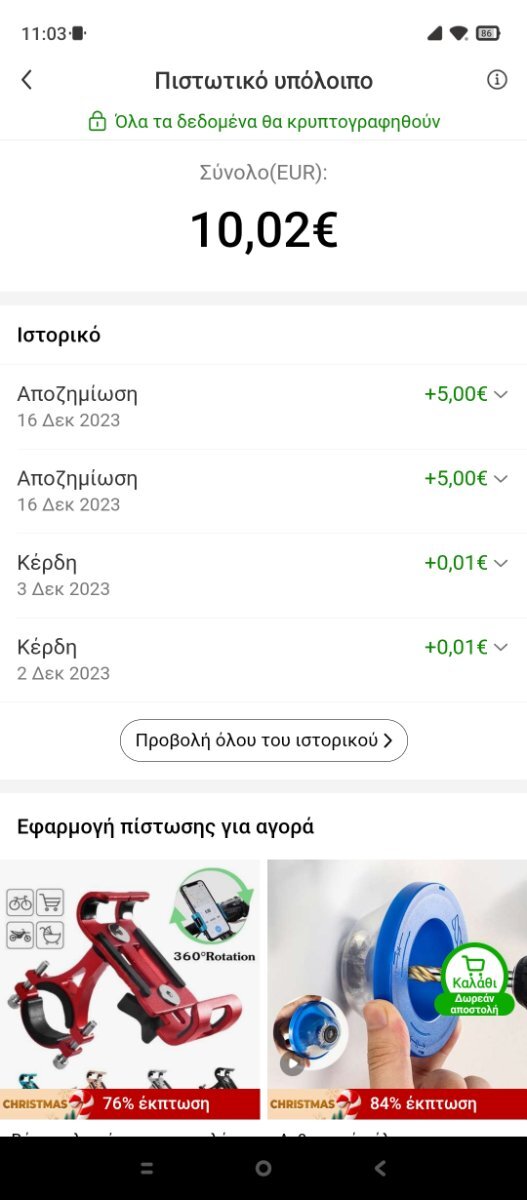Tap the 76% έκπτωση Christmas banner
Image resolution: width=527 pixels, height=1200 pixels.
130,1104
